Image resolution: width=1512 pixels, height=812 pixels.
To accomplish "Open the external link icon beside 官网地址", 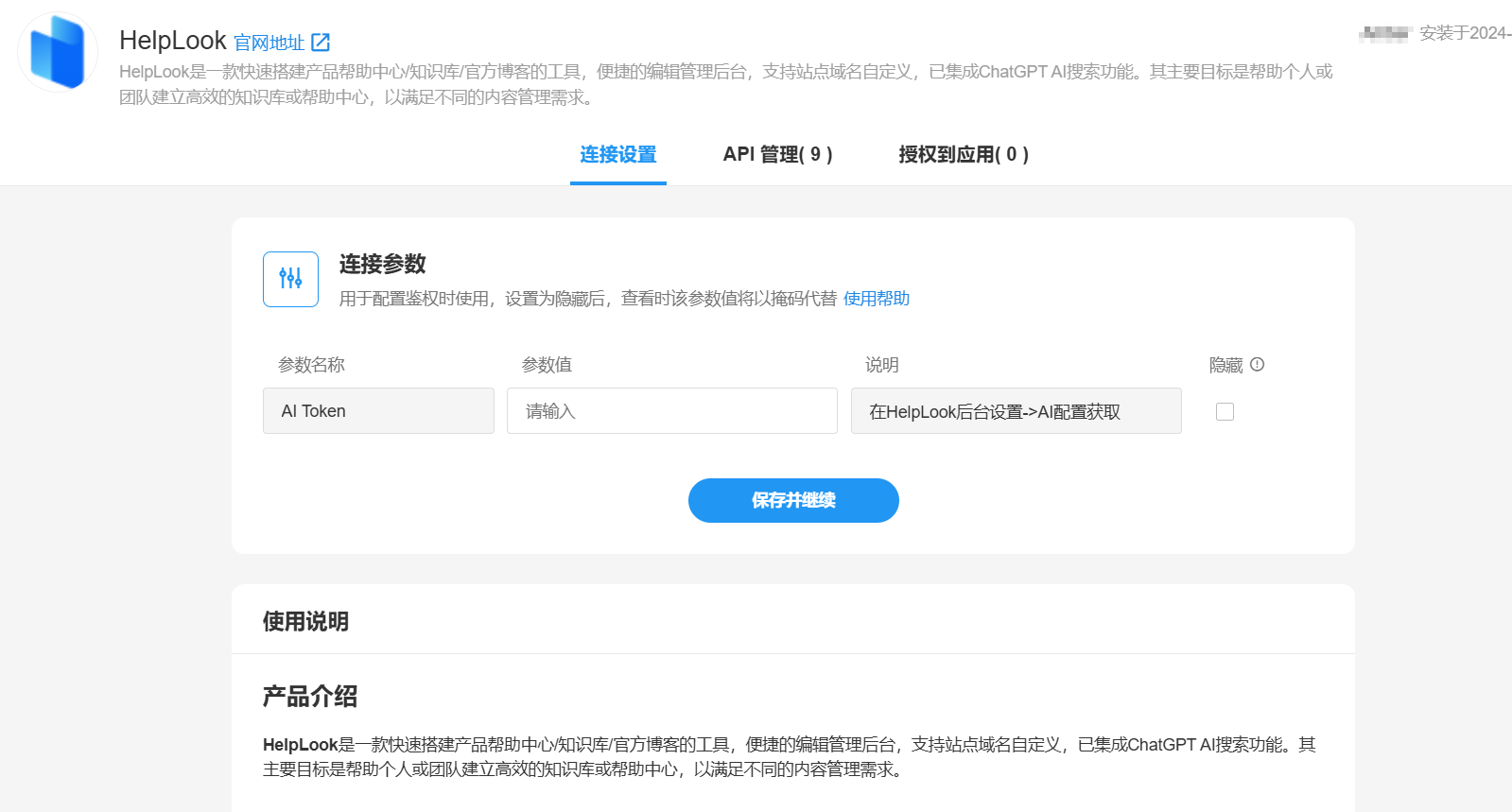I will point(321,43).
